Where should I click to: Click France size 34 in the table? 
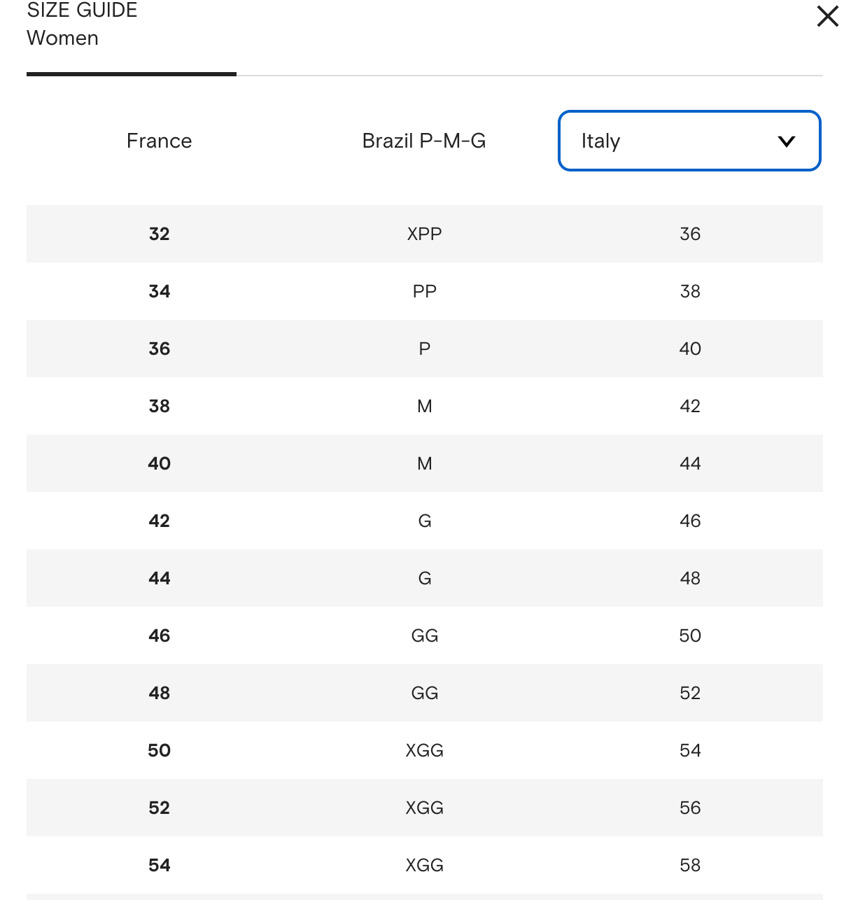(159, 291)
